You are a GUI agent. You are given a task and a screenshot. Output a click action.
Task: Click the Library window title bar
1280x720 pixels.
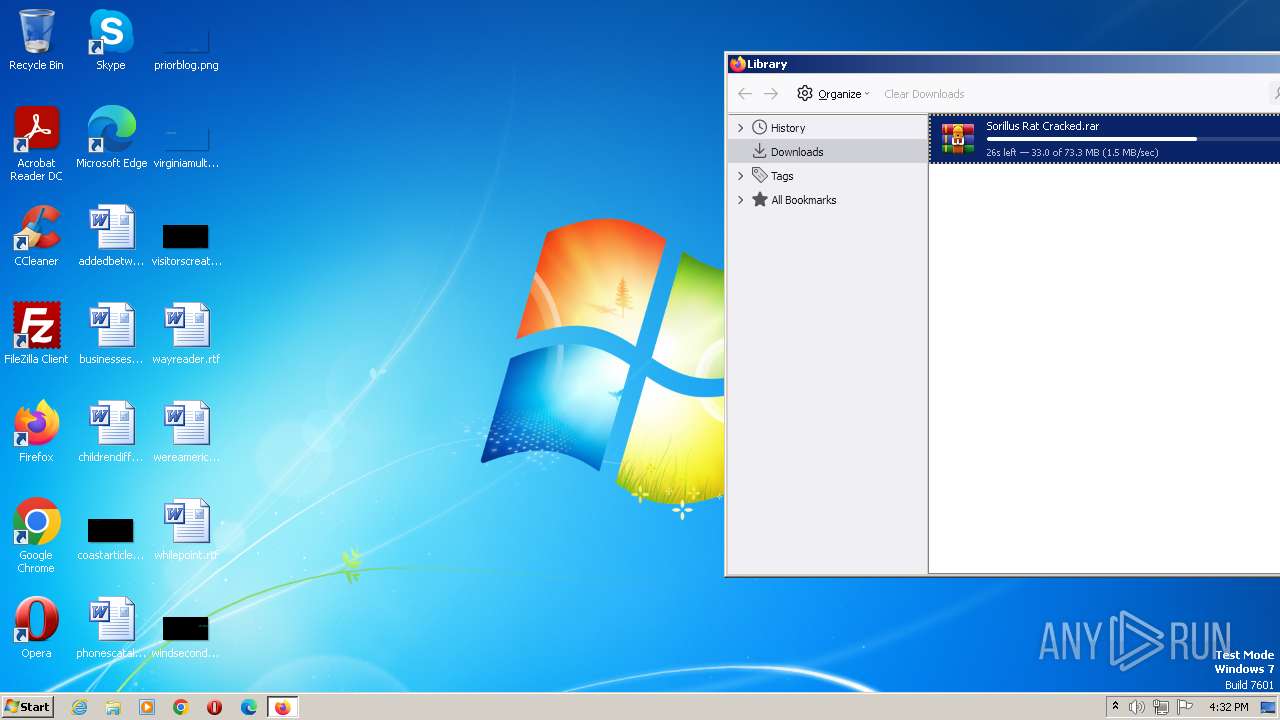(1003, 64)
